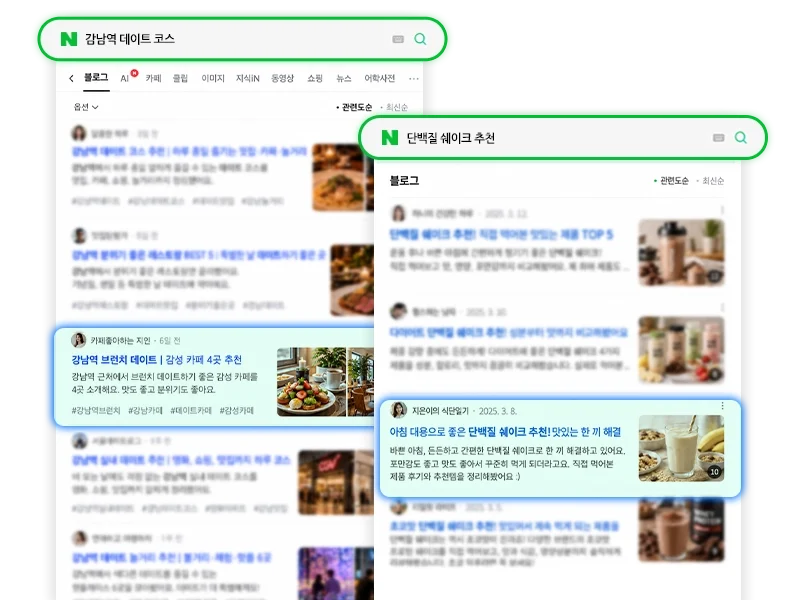Click the profile avatar of 카페좋아하는 지인
This screenshot has height=600, width=800.
79,340
